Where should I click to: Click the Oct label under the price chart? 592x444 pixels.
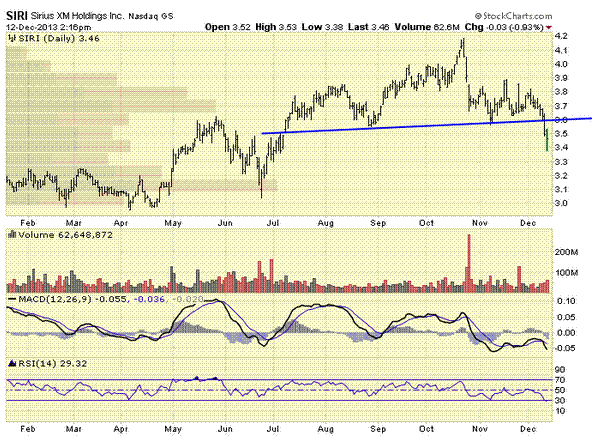click(426, 223)
